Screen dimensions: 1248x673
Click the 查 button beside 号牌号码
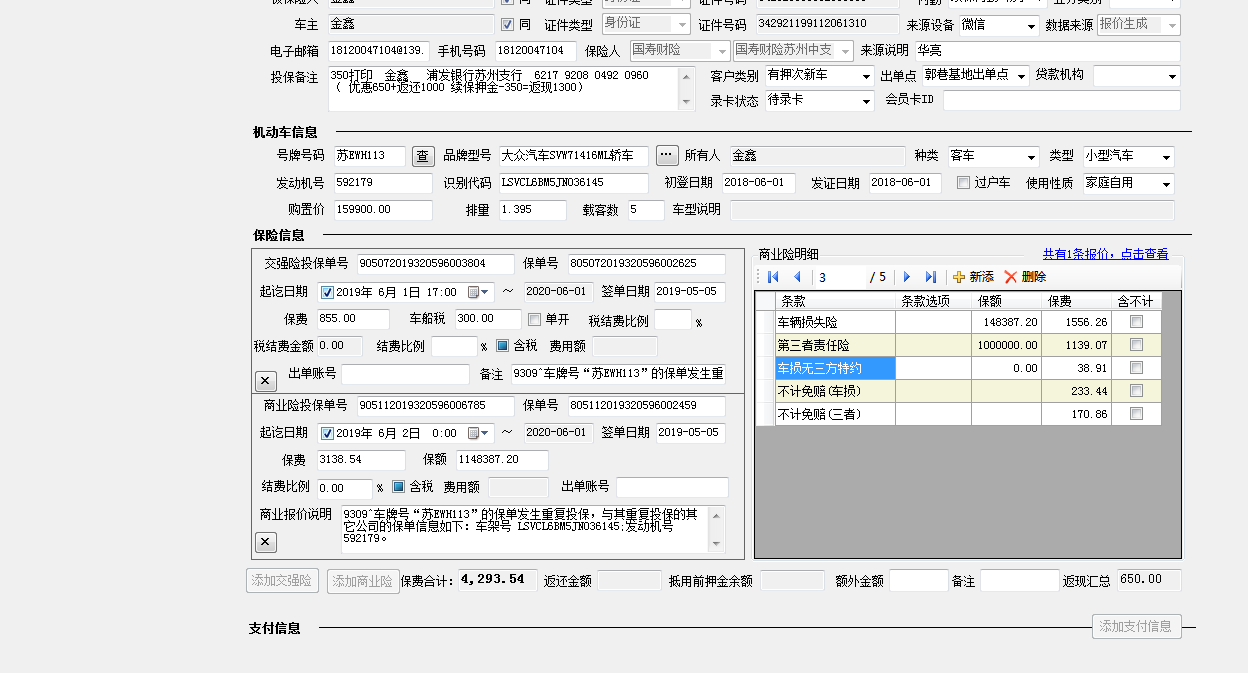(x=423, y=156)
